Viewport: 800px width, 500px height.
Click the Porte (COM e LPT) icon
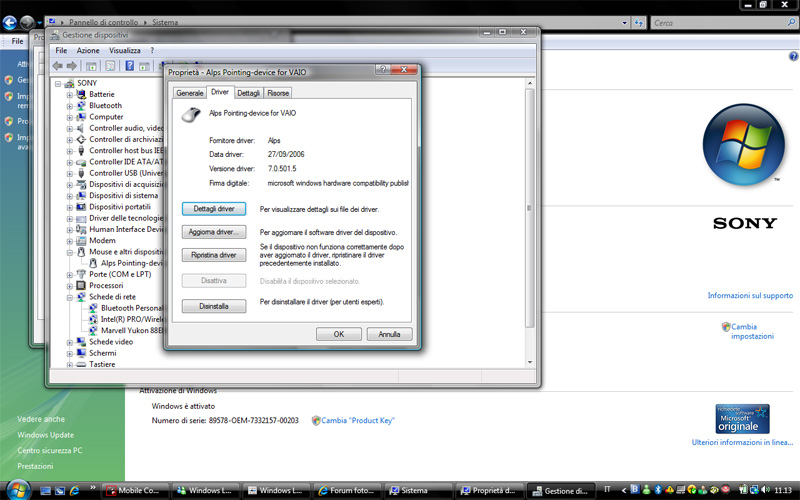click(81, 274)
